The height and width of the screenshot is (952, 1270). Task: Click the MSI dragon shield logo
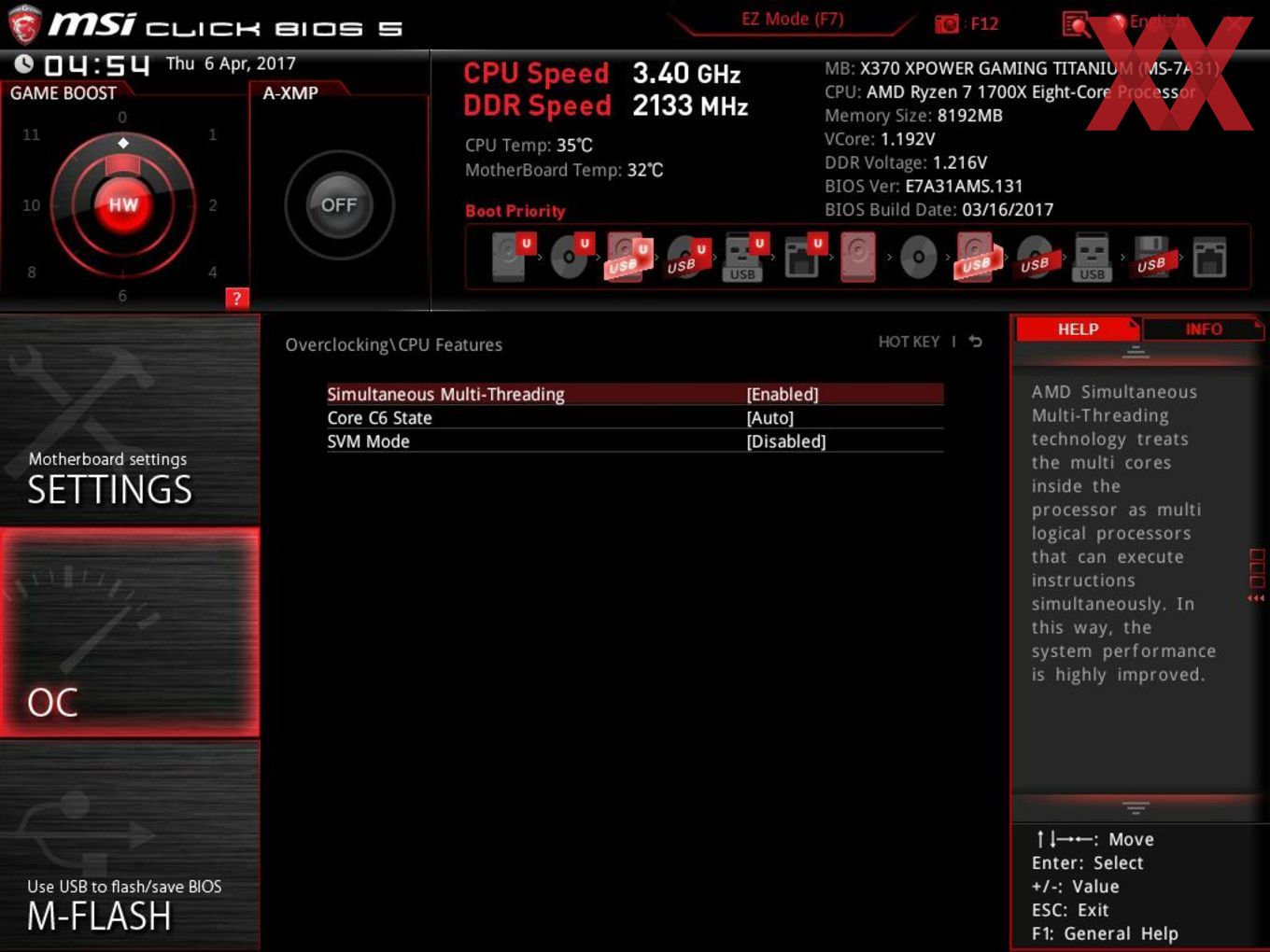pos(23,24)
